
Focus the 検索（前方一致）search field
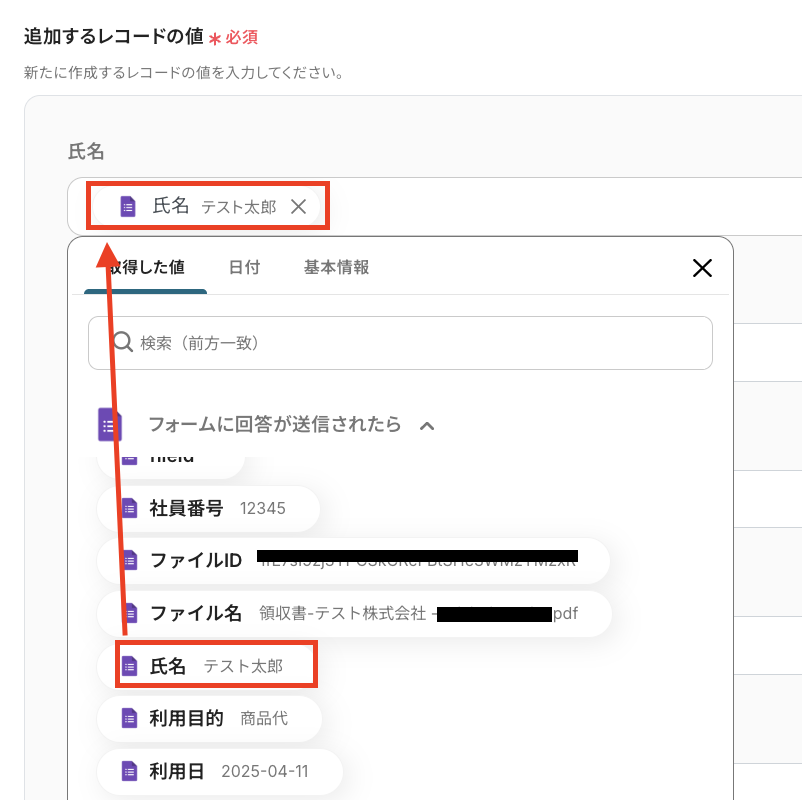pyautogui.click(x=420, y=343)
